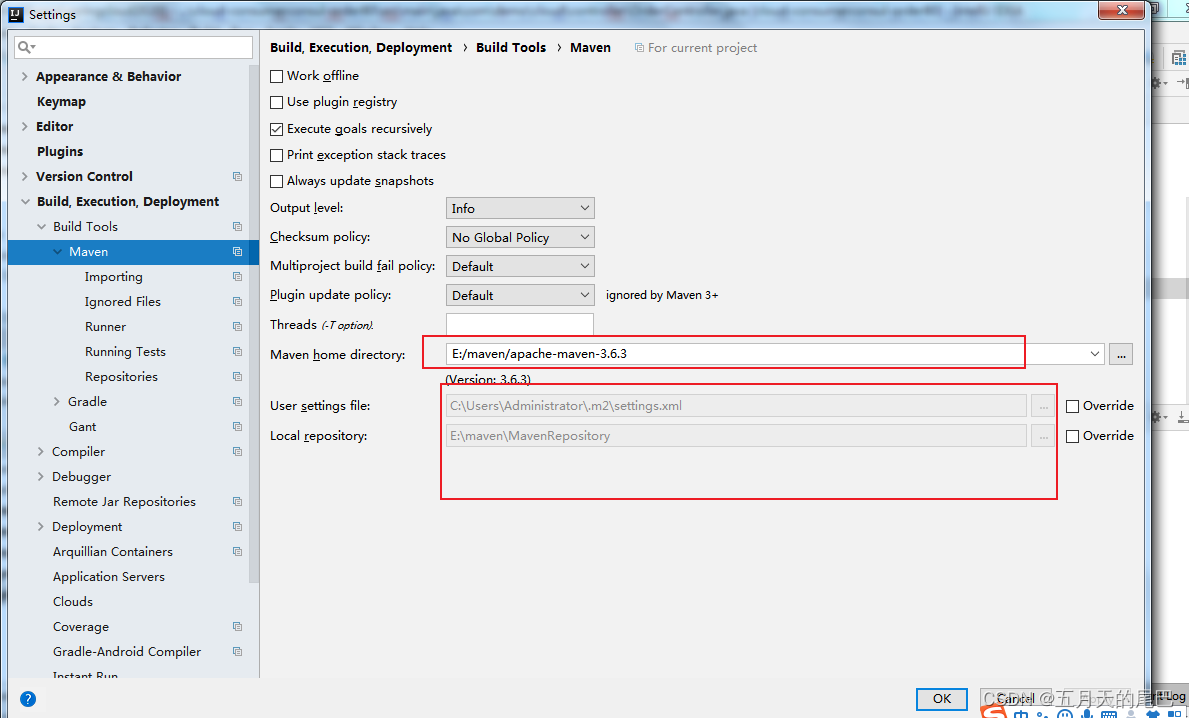The height and width of the screenshot is (718, 1189).
Task: Click the project-level icon next to Ignored Files
Action: pos(237,302)
